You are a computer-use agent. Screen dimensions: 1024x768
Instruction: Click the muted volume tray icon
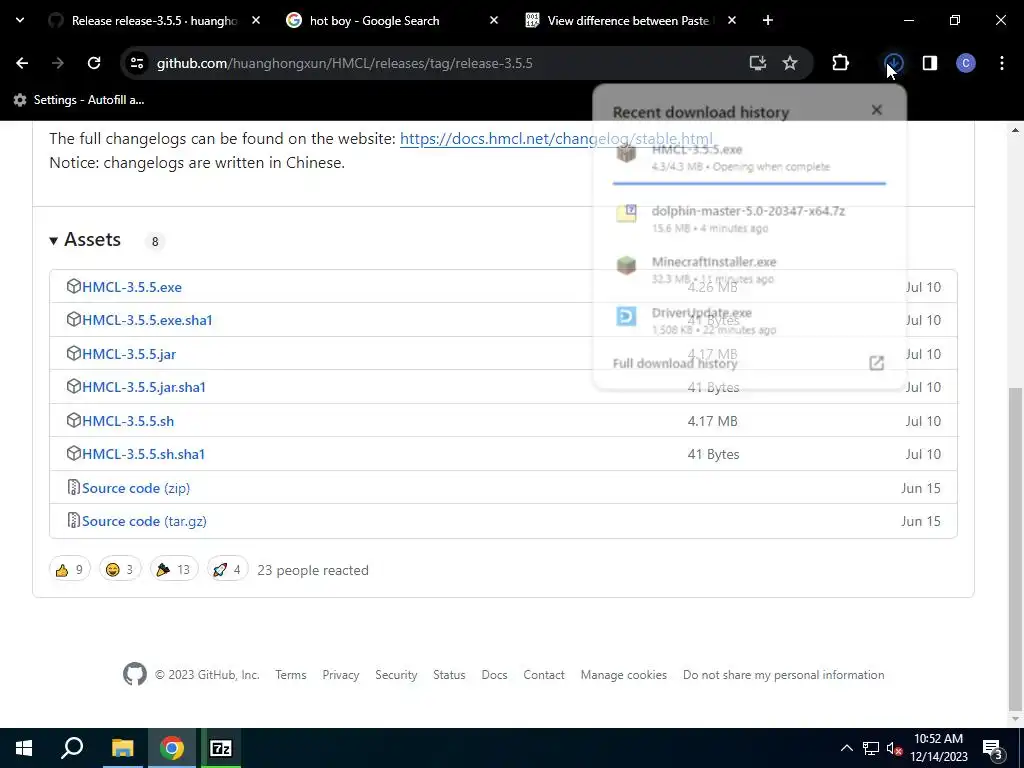(x=894, y=748)
